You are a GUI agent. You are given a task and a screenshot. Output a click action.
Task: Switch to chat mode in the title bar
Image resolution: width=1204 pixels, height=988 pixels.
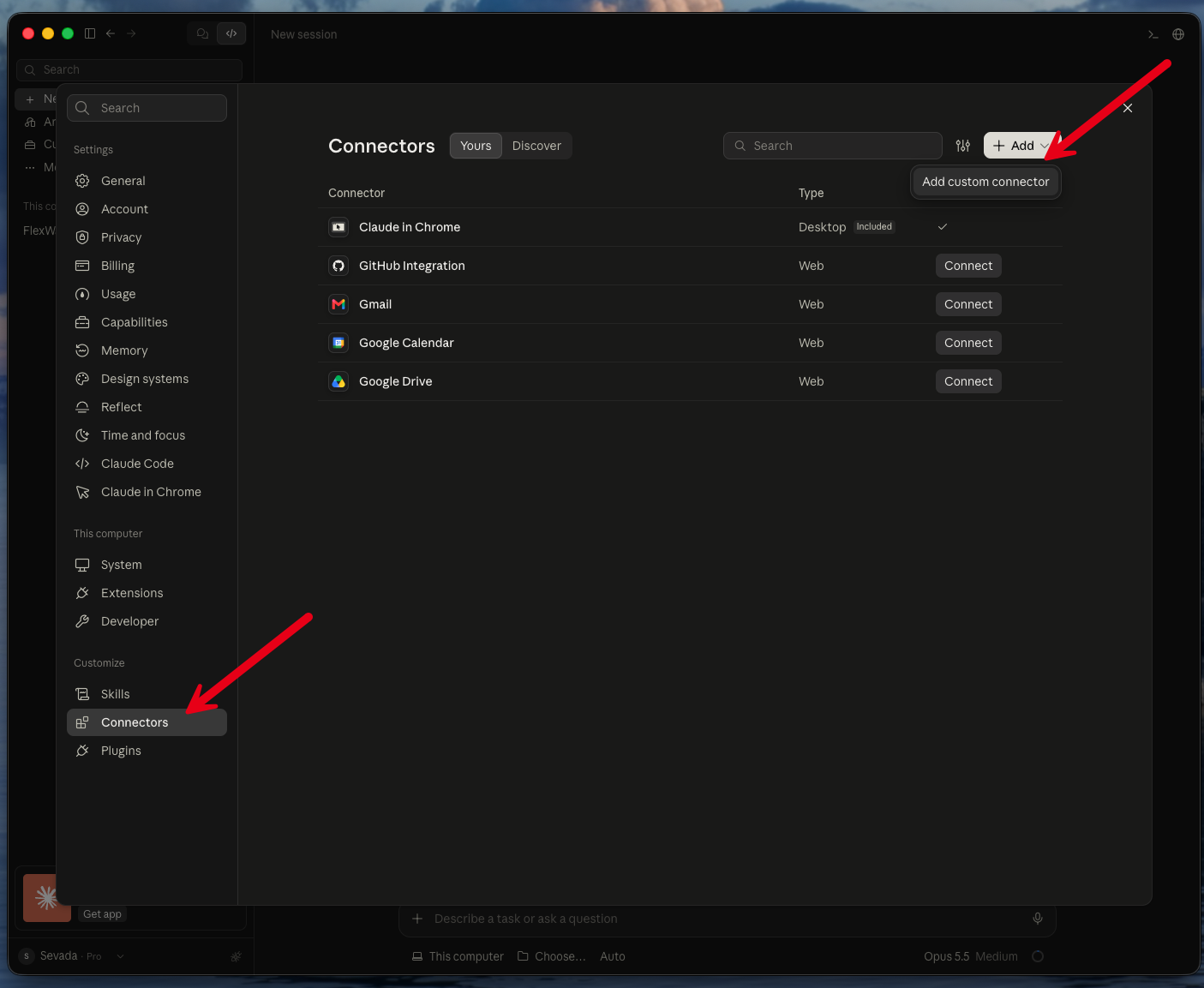point(202,33)
